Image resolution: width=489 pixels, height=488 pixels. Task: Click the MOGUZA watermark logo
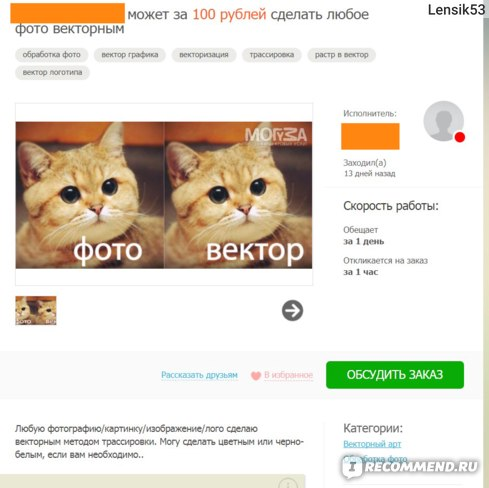tap(276, 136)
